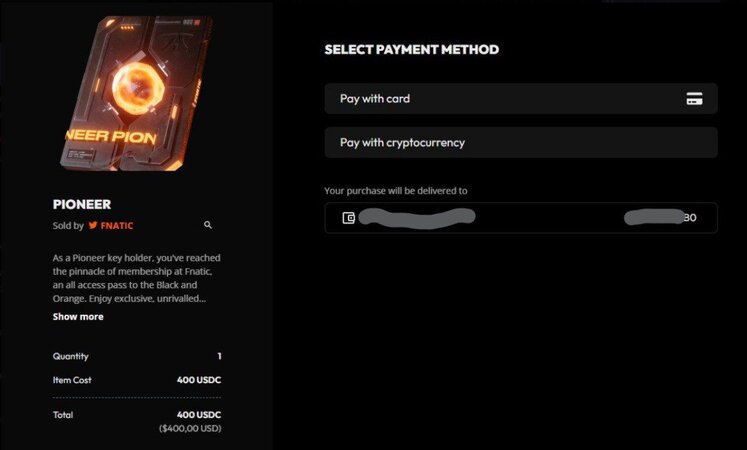
Task: Click the SELECT PAYMENT METHOD heading
Action: tap(412, 50)
